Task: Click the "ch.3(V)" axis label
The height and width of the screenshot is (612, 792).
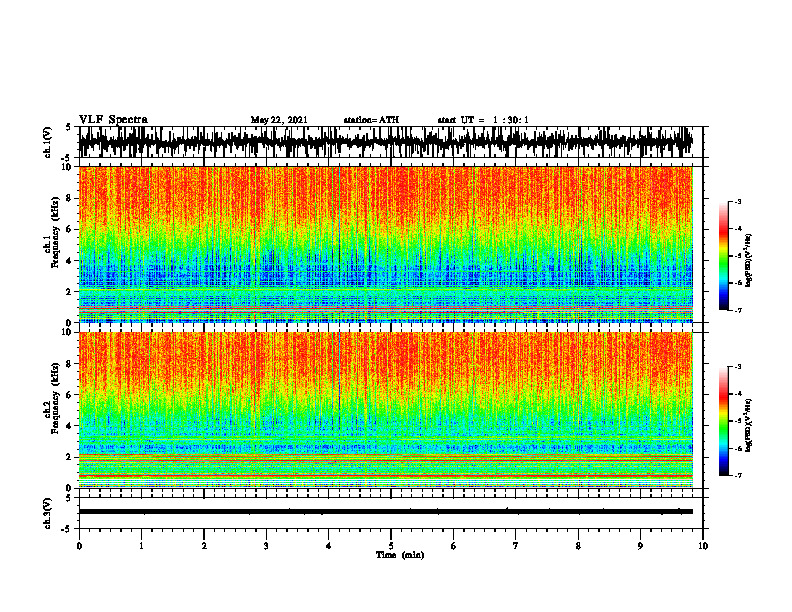Action: pos(48,514)
